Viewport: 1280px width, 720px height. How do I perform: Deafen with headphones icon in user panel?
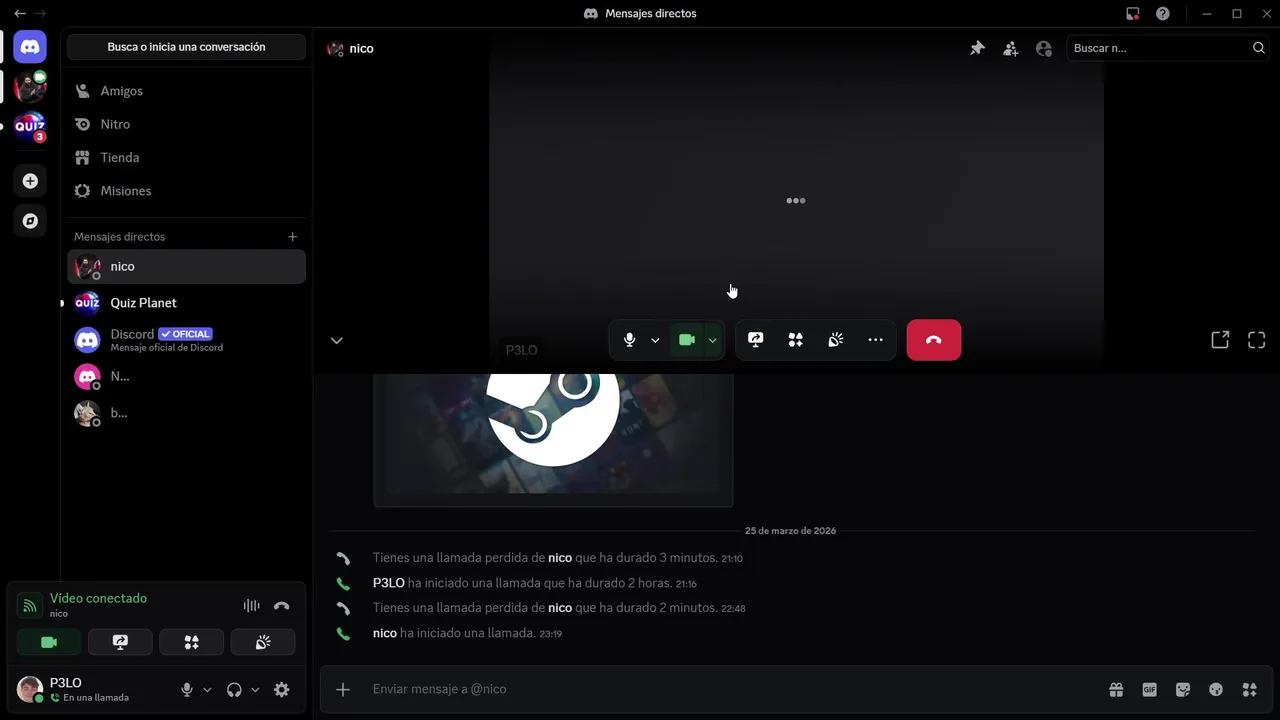click(x=234, y=690)
